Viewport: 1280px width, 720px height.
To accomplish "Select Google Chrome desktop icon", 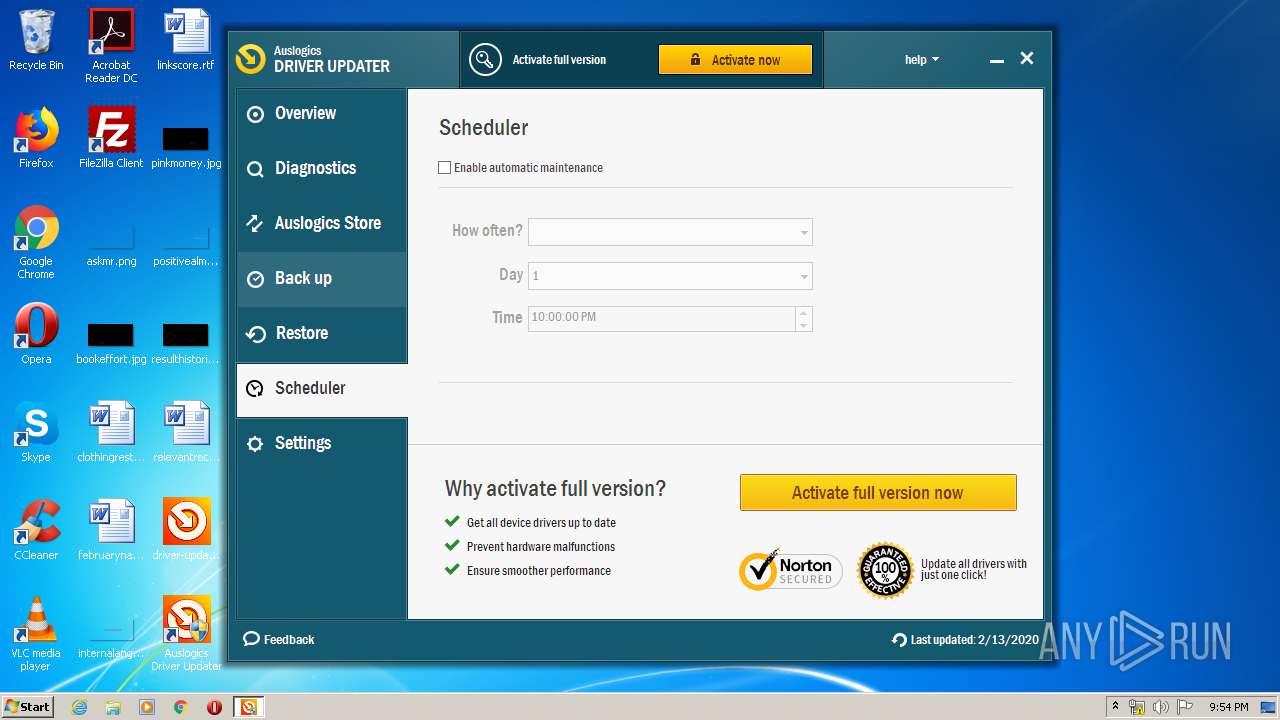I will point(36,242).
